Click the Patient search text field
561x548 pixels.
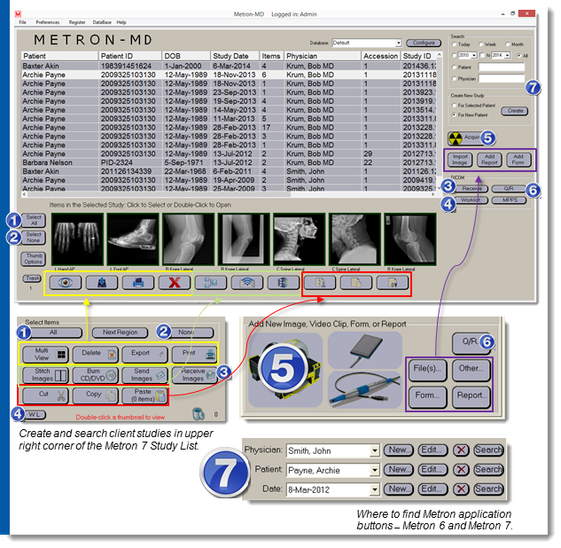pyautogui.click(x=502, y=67)
